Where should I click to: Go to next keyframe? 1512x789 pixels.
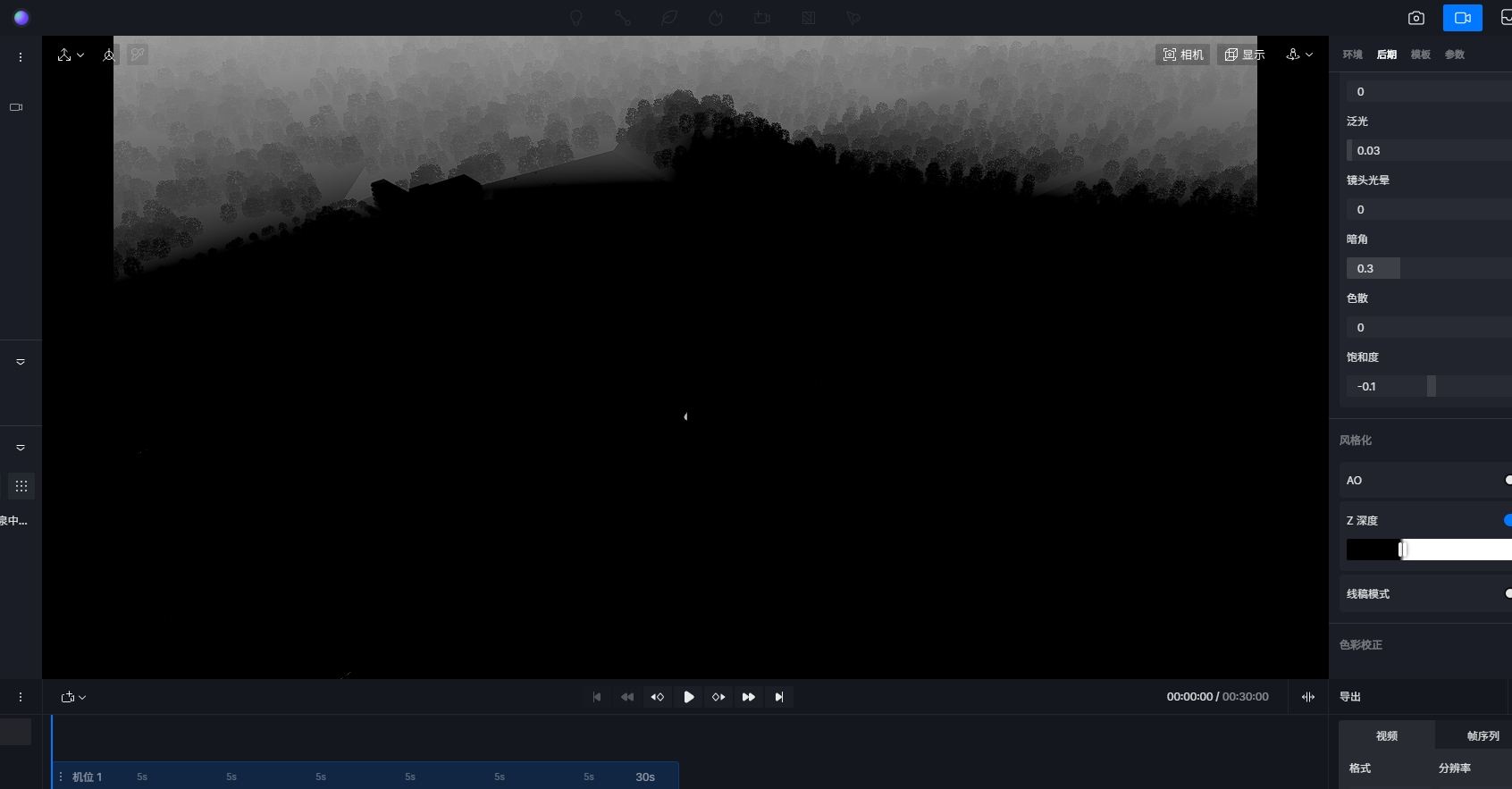[718, 697]
